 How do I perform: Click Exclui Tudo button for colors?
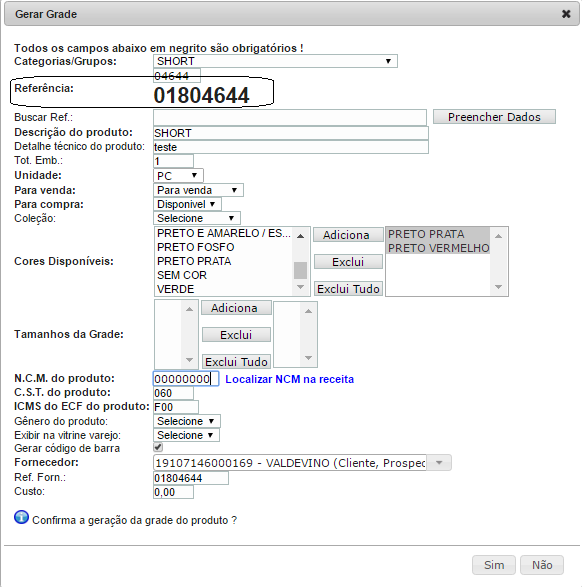point(348,289)
